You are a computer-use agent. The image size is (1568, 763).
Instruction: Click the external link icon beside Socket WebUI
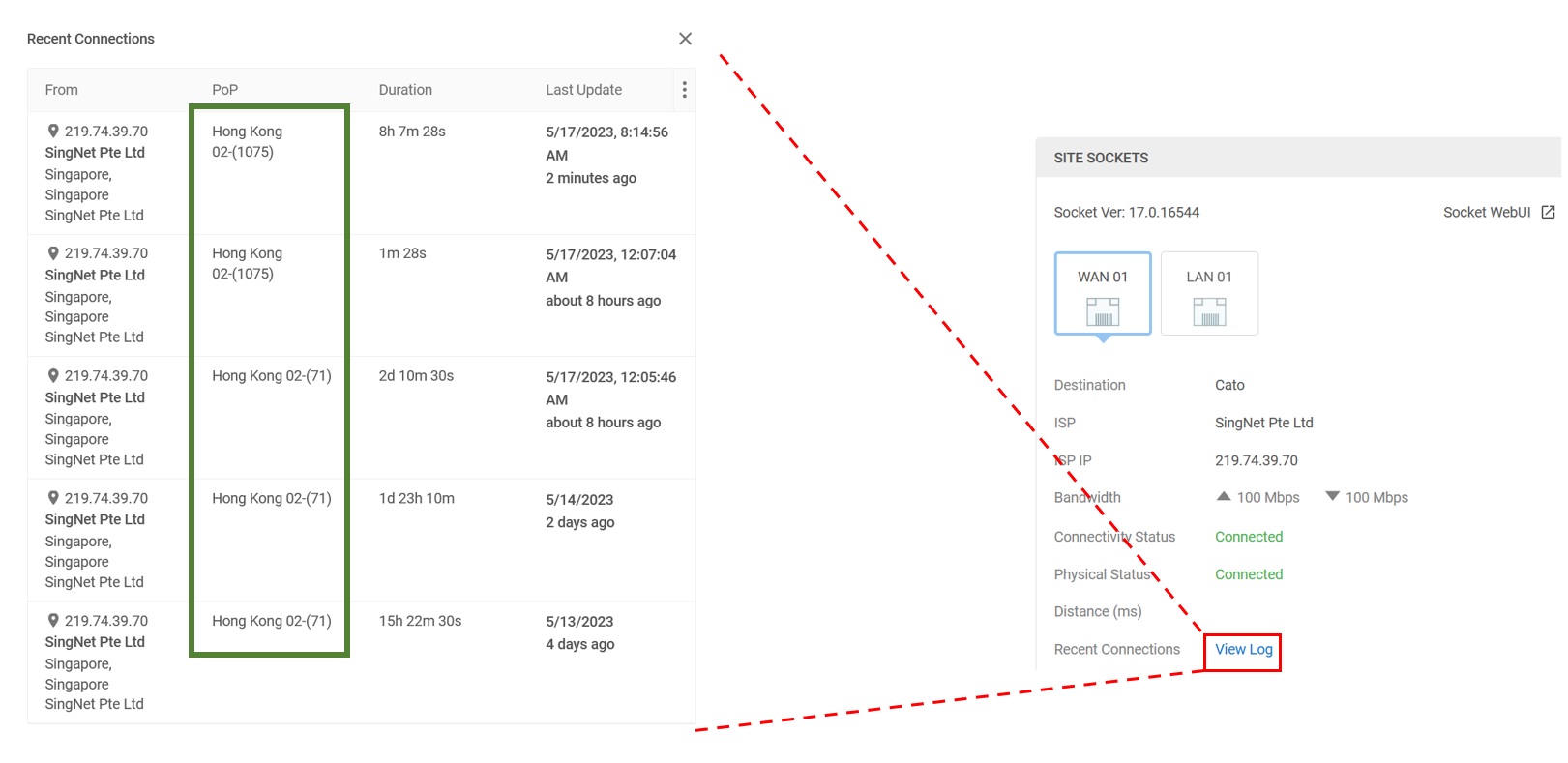1548,212
